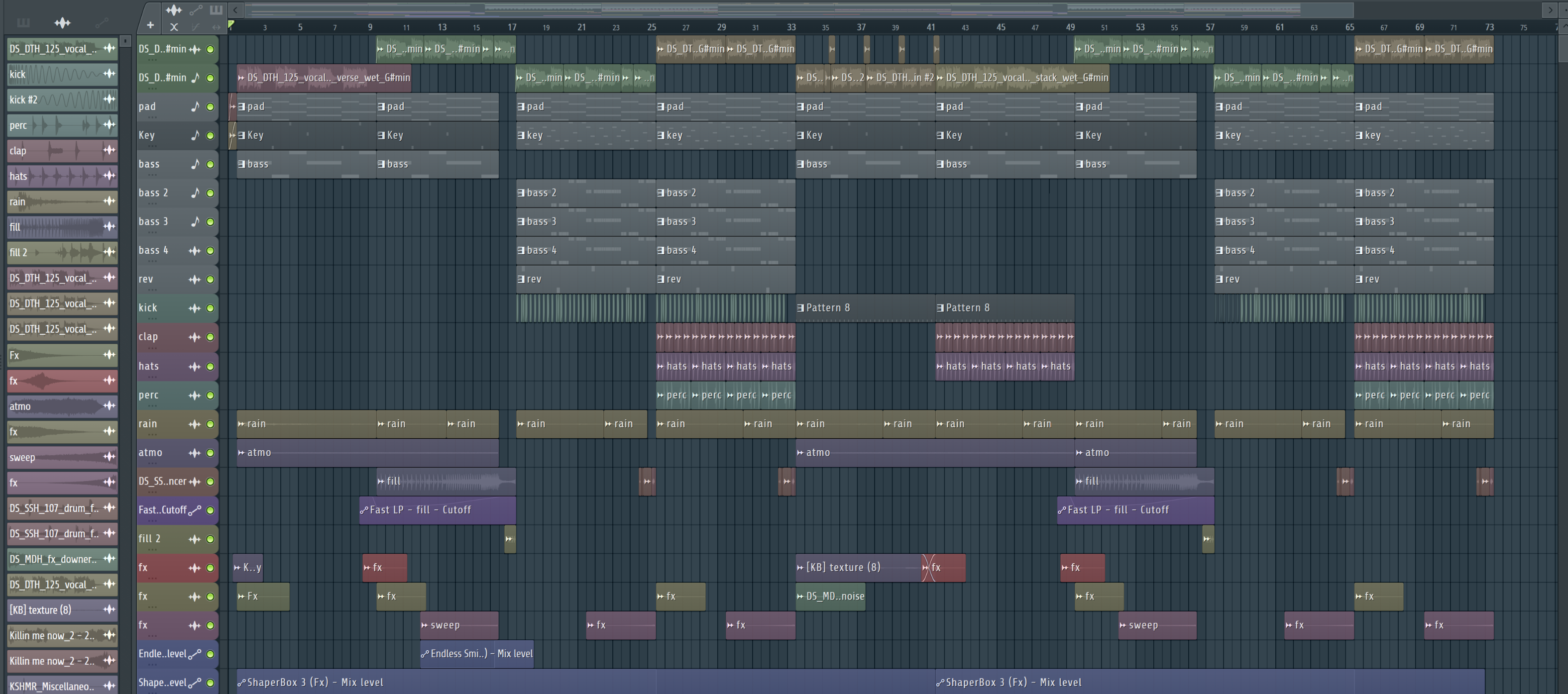
Task: Click waveform icon of fill 2 picker item
Action: point(109,252)
